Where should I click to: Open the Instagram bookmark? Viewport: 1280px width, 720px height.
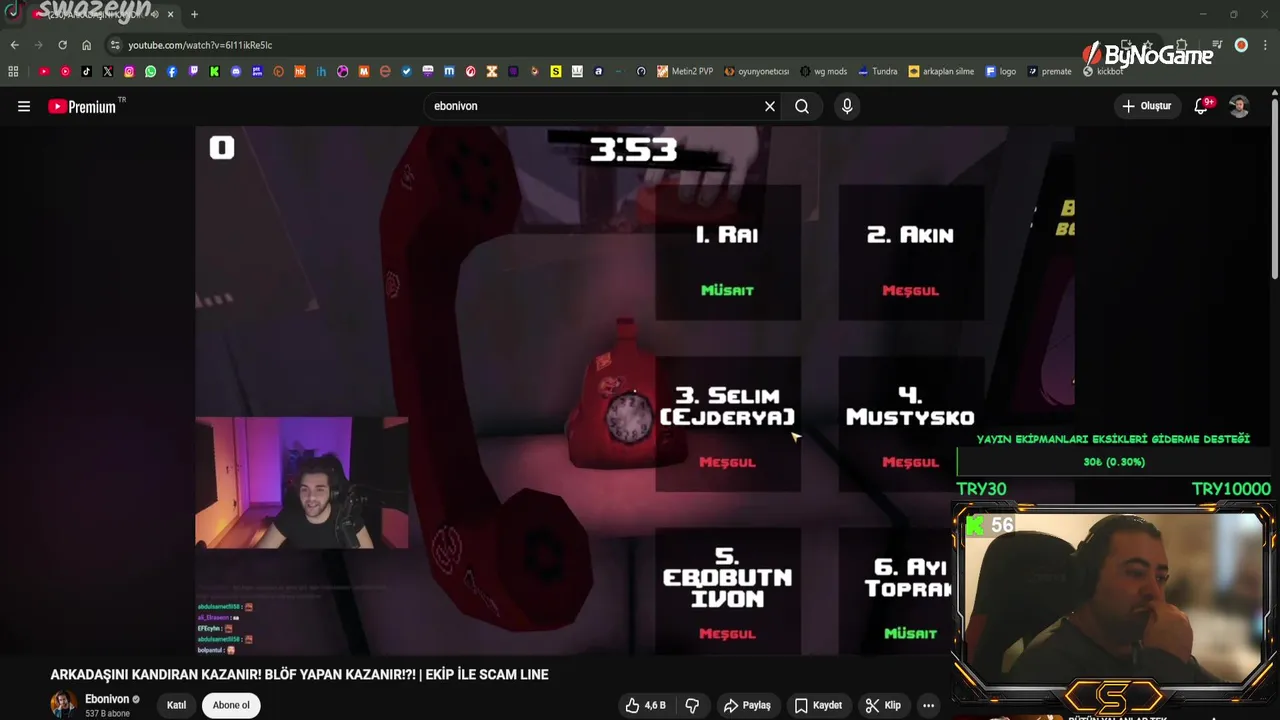[129, 72]
